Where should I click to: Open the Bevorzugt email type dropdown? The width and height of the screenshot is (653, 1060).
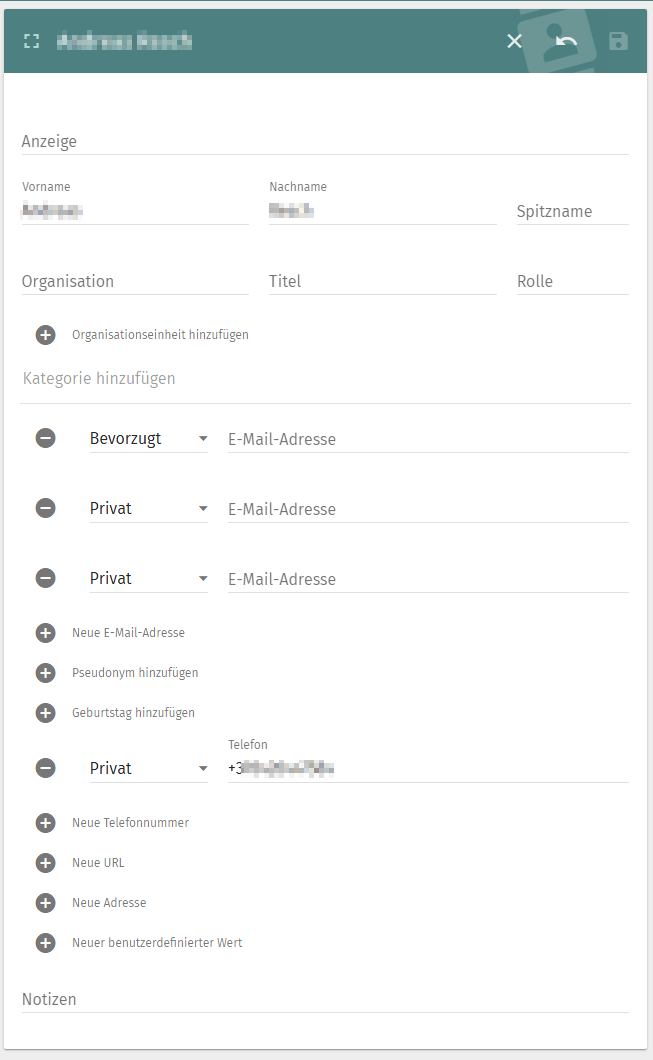[148, 439]
